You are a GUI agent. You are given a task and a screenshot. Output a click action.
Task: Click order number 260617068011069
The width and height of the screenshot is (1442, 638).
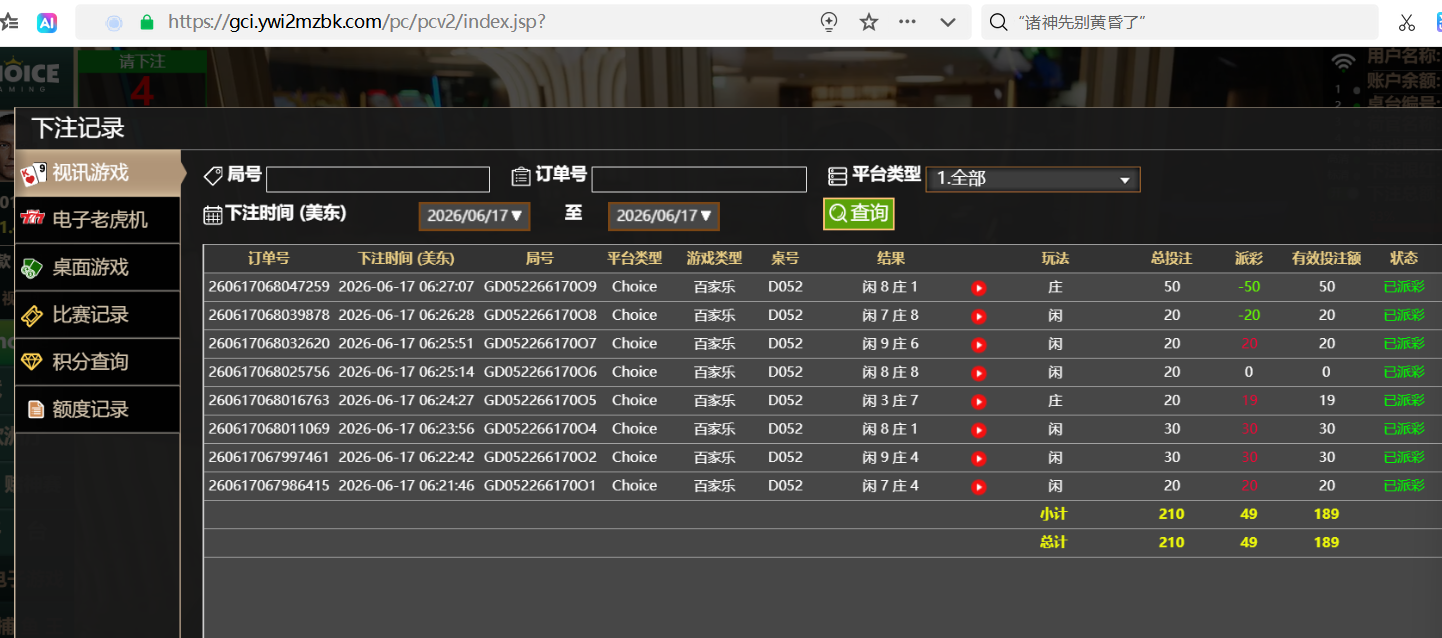[269, 428]
